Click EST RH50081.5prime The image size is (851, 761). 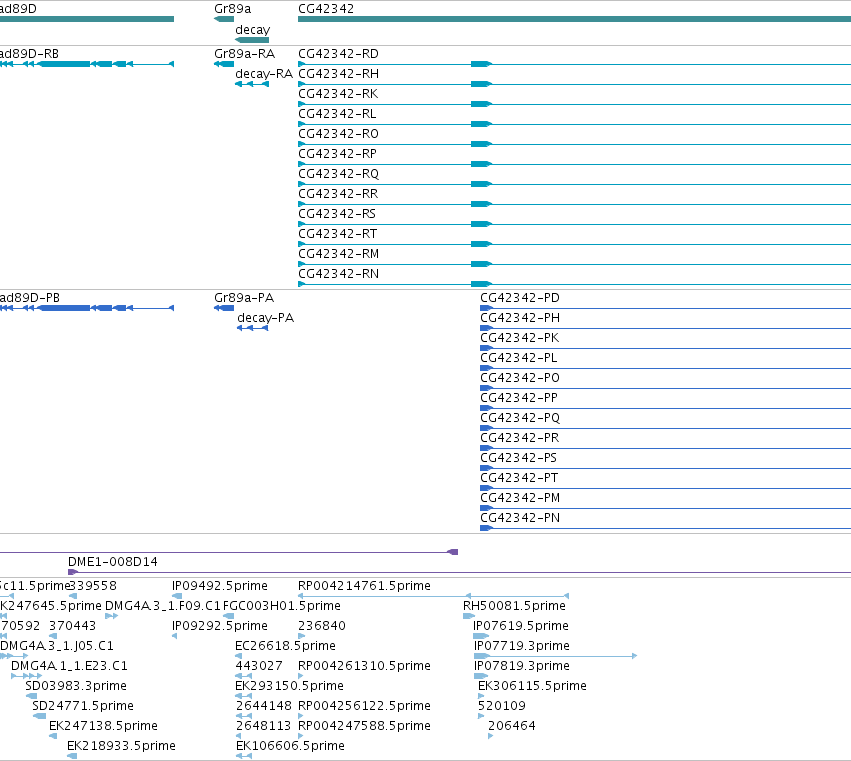514,606
